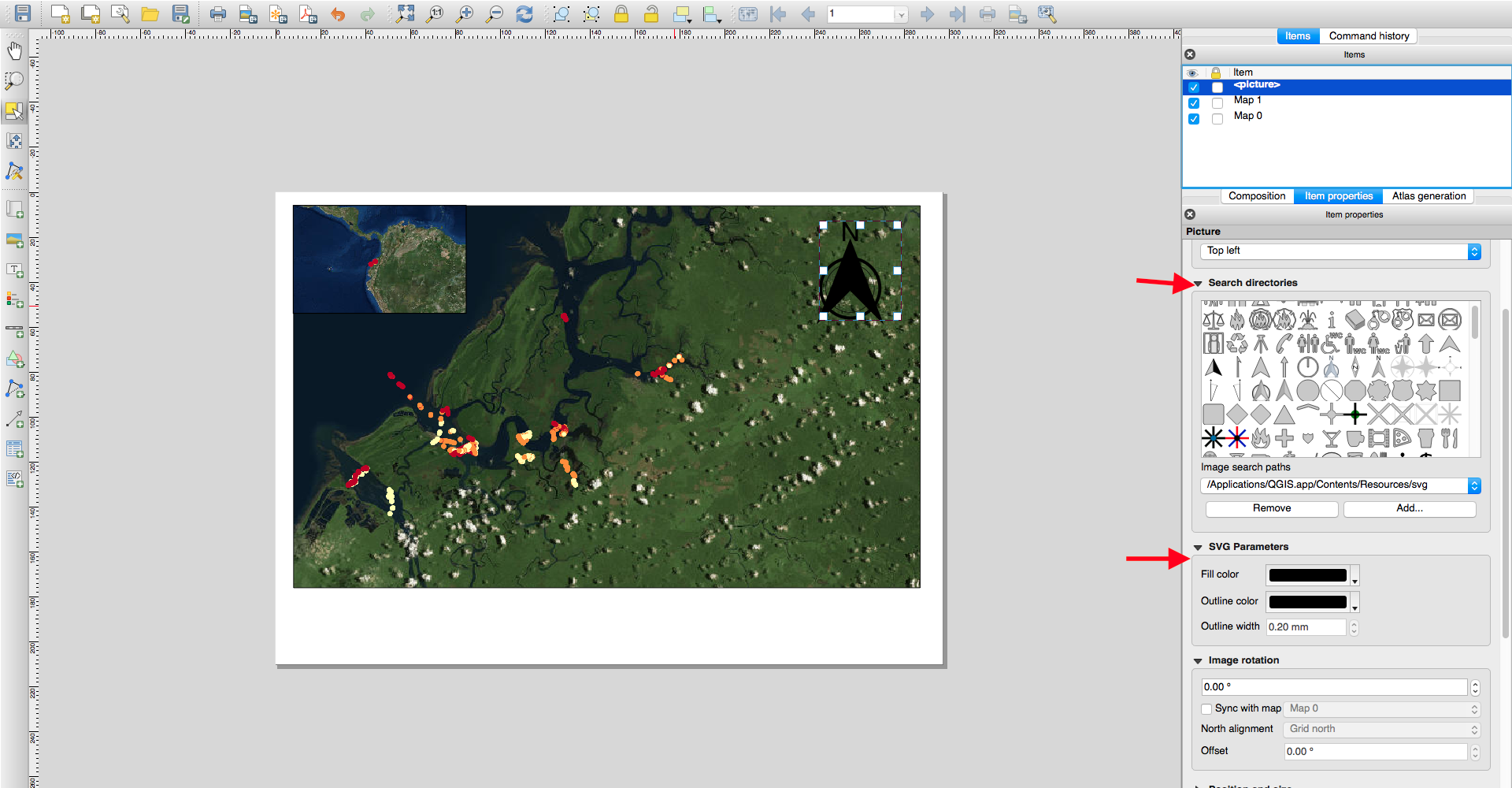Viewport: 1512px width, 788px height.
Task: Export composition as image
Action: point(248,13)
